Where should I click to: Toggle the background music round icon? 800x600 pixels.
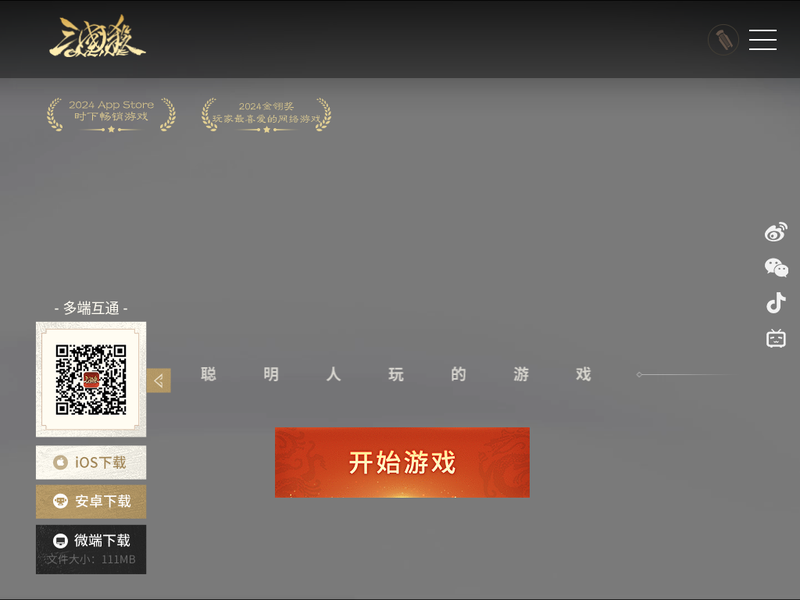[x=723, y=40]
